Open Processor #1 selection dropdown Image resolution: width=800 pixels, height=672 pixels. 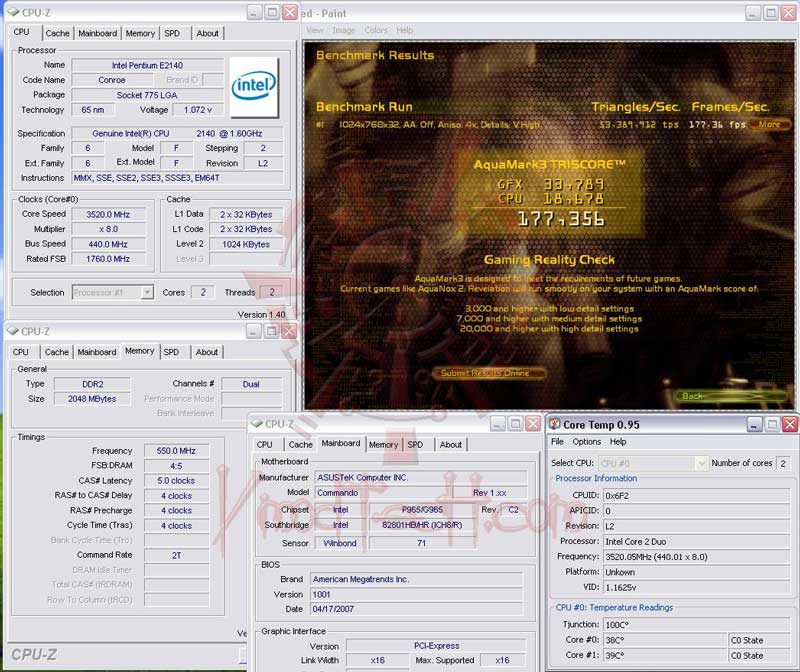pos(147,292)
